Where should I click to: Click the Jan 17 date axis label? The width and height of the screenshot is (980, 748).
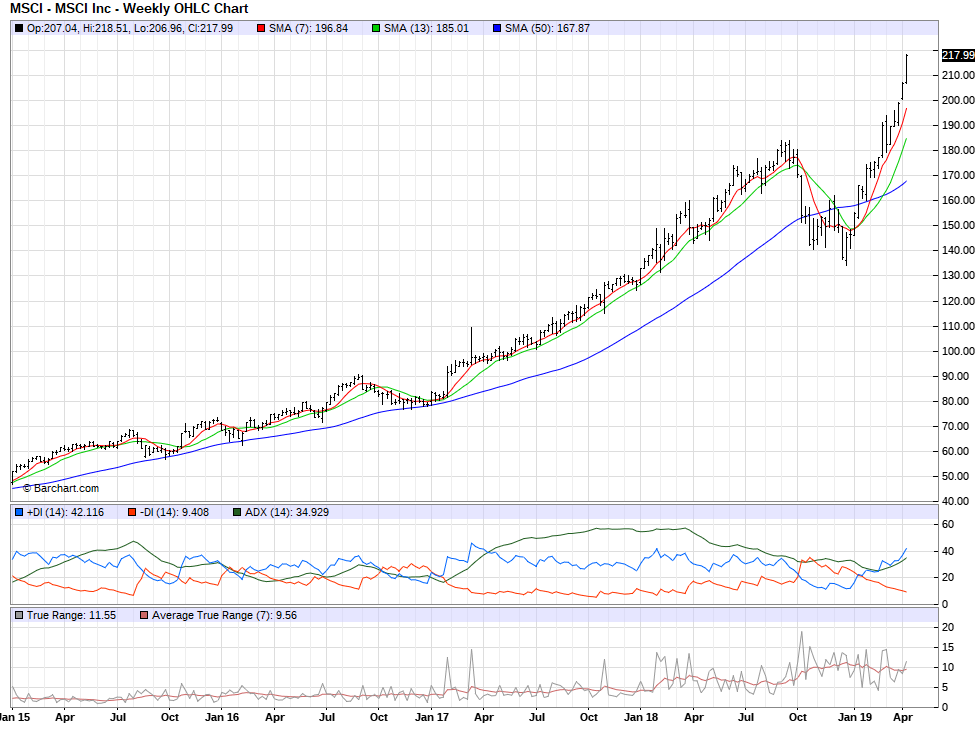pos(432,717)
